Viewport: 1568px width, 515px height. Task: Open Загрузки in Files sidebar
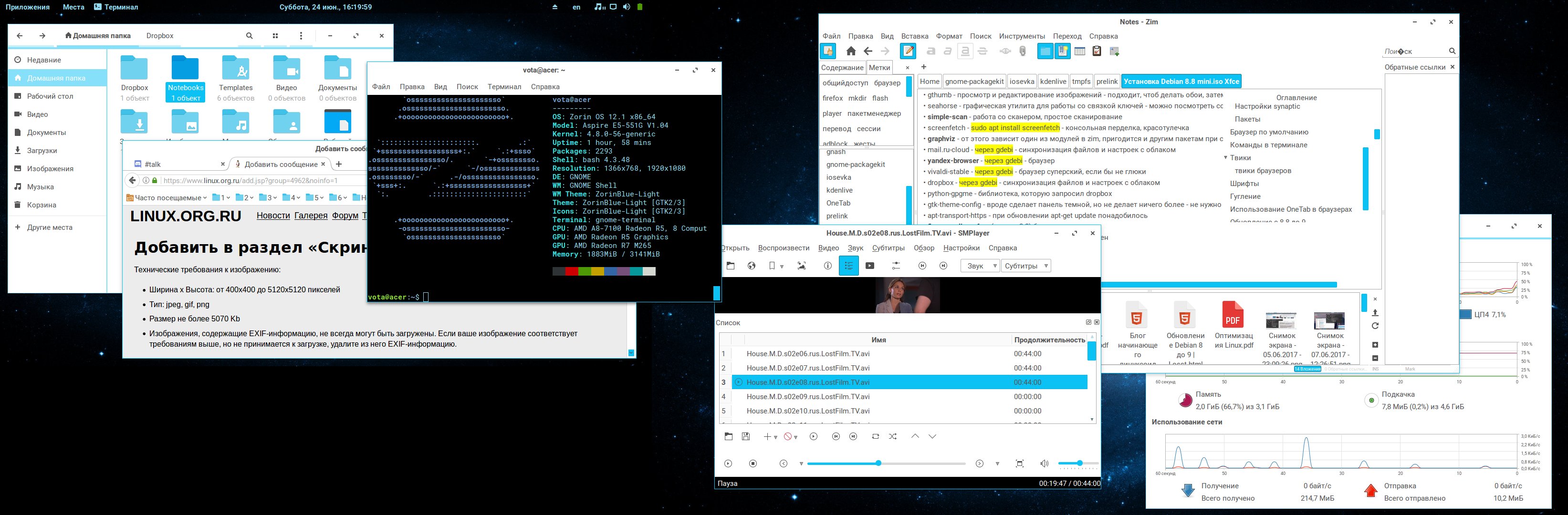click(57, 151)
